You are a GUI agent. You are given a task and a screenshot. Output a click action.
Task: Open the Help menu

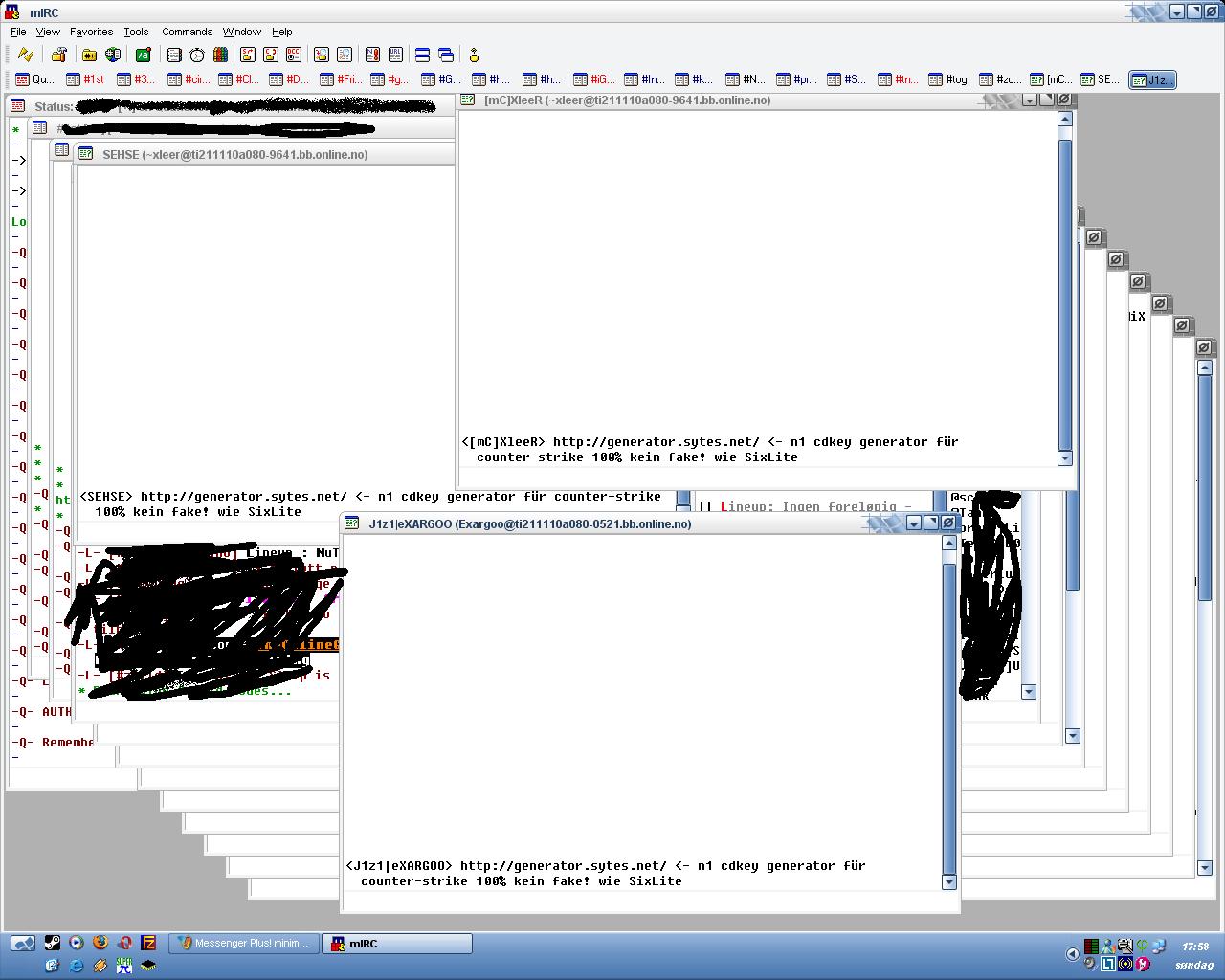[282, 32]
